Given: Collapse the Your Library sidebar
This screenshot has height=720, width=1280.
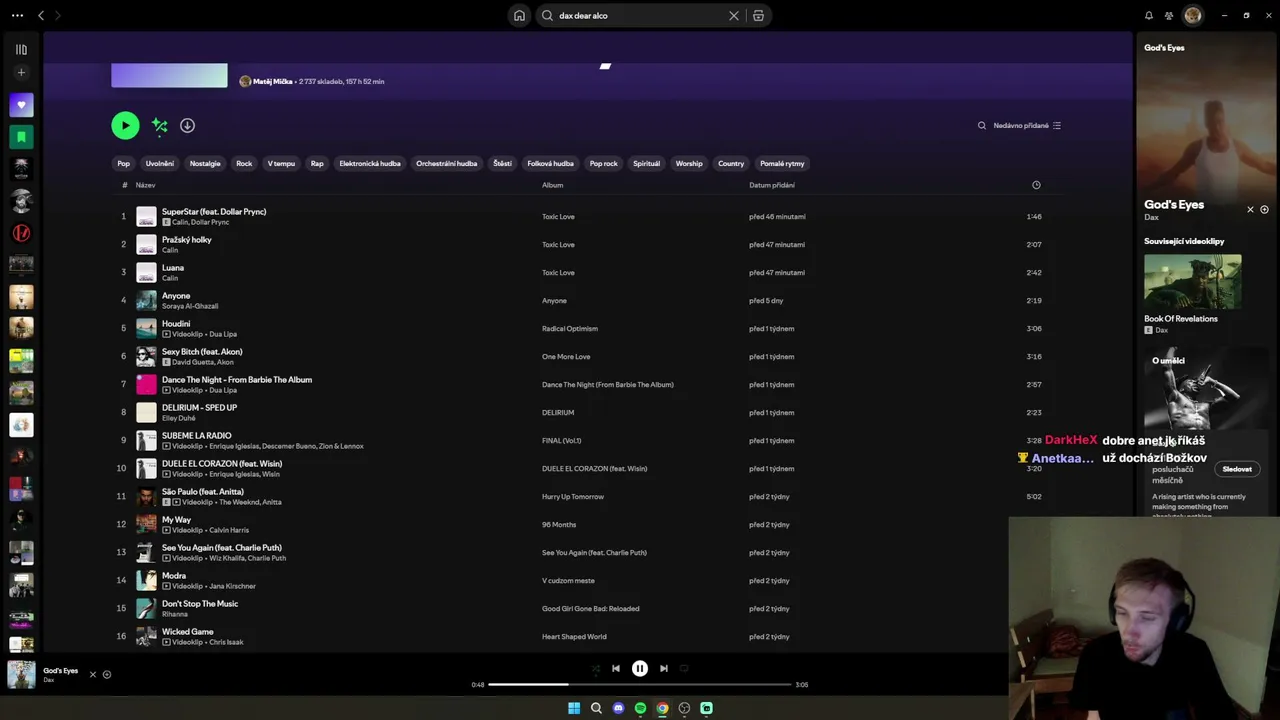Looking at the screenshot, I should (21, 49).
